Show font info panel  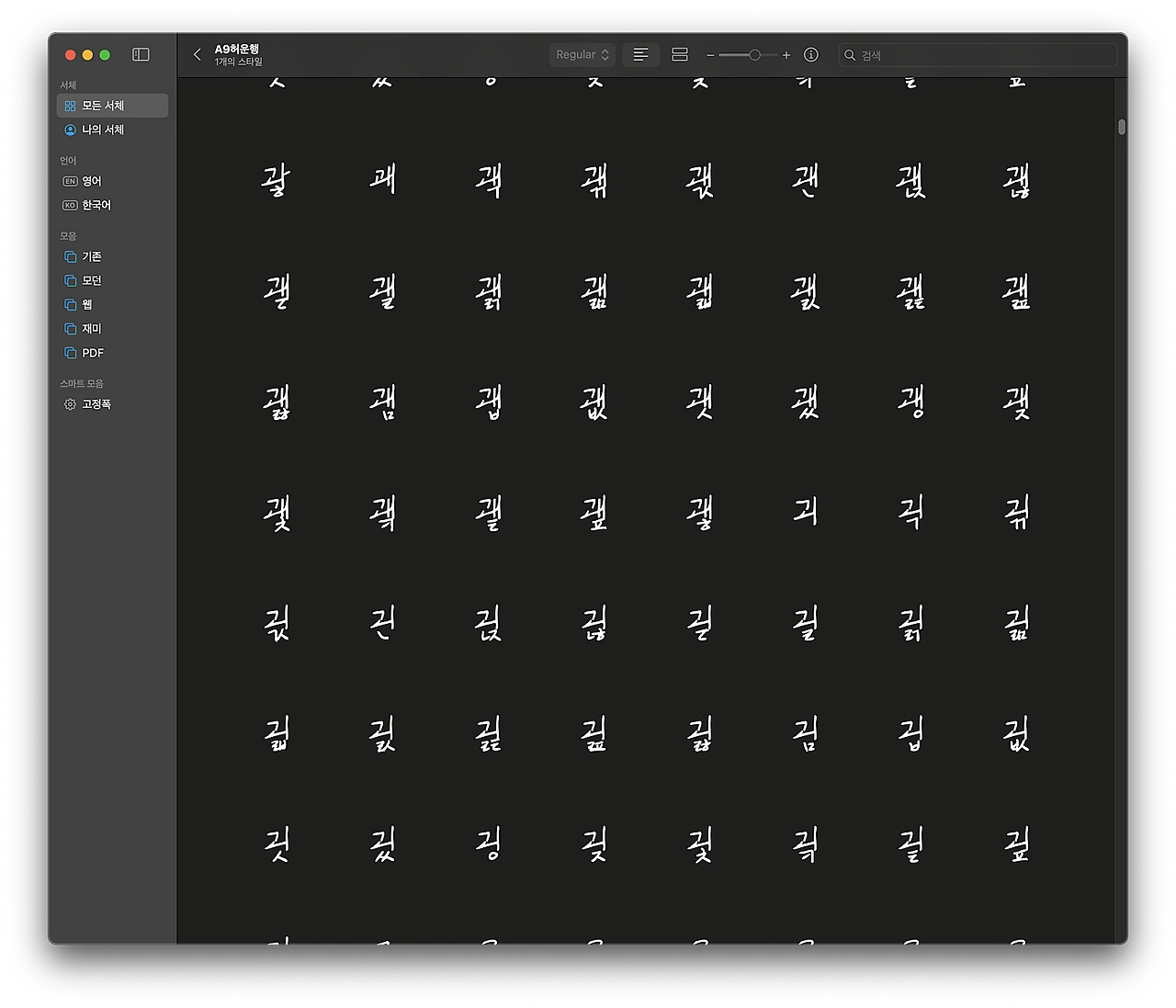tap(811, 55)
